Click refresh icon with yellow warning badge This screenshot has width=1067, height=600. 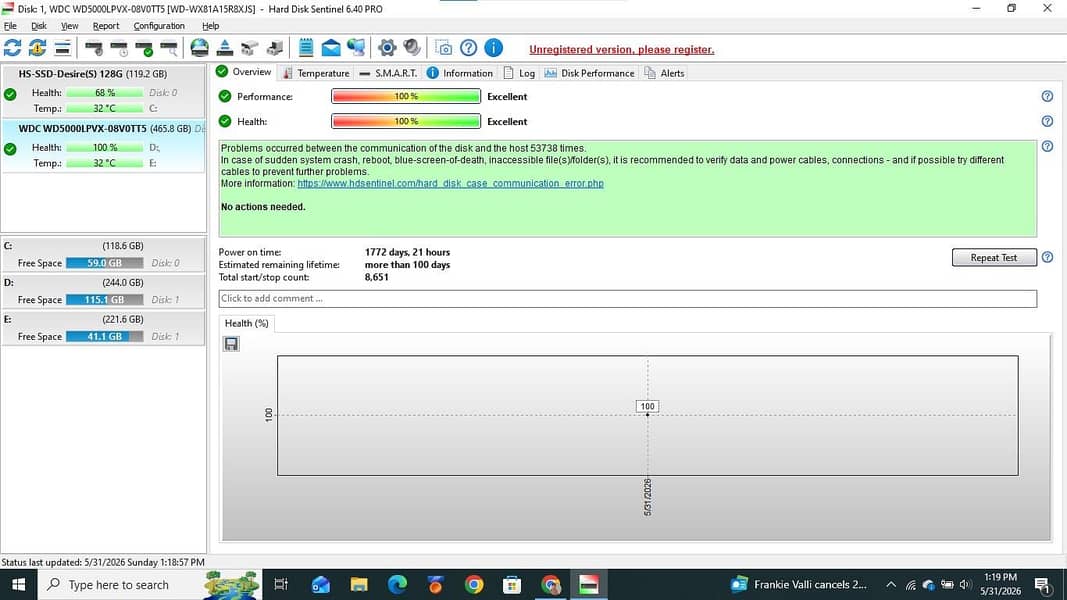37,48
